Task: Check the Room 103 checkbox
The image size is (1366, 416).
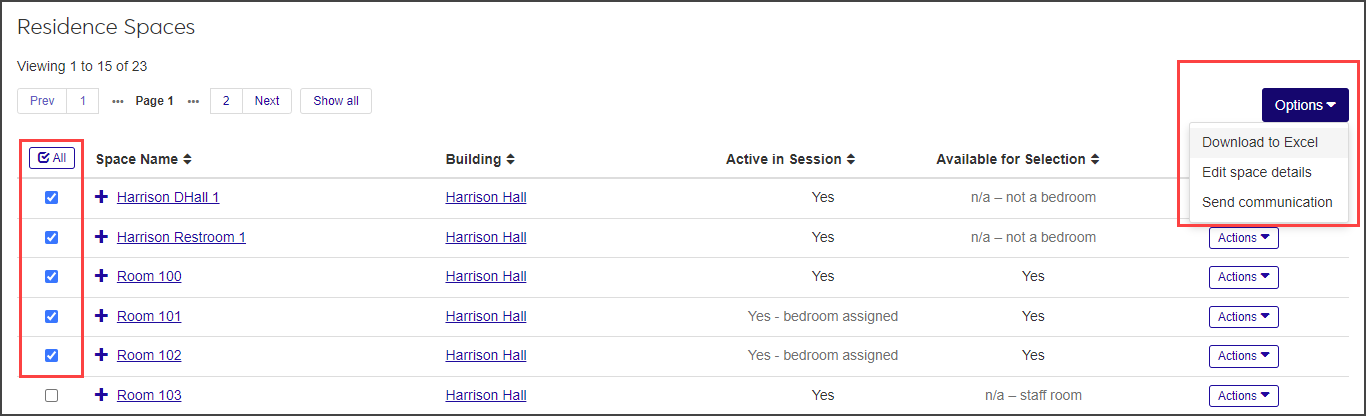Action: pos(51,395)
